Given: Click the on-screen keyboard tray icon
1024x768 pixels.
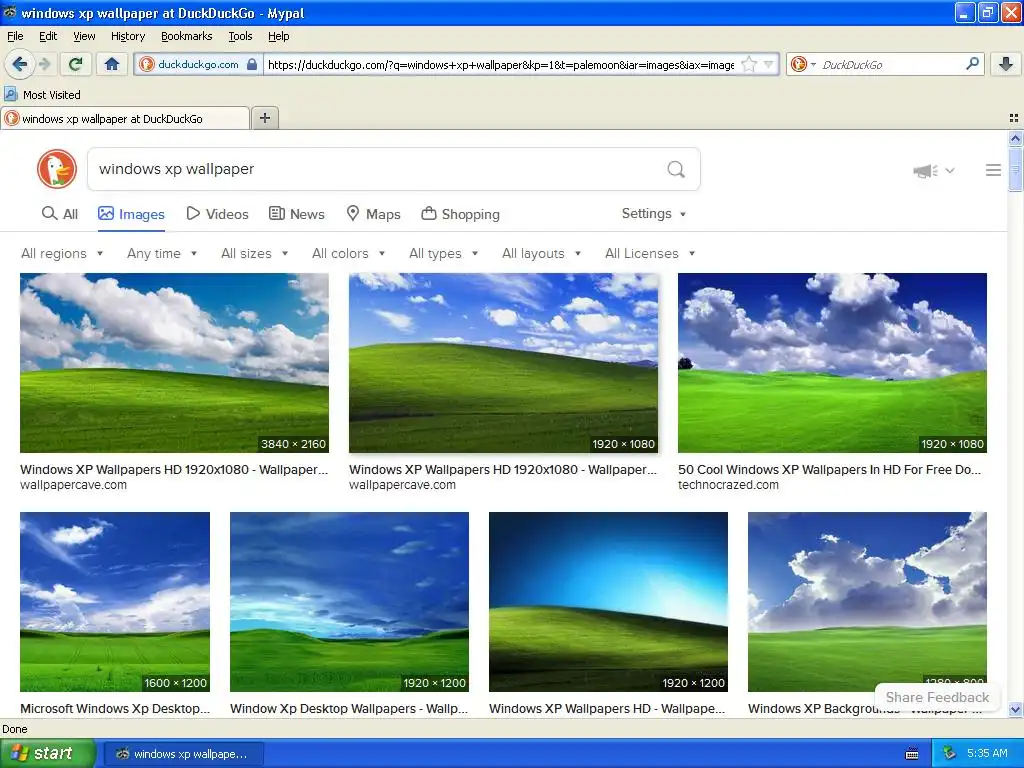Looking at the screenshot, I should (x=912, y=754).
